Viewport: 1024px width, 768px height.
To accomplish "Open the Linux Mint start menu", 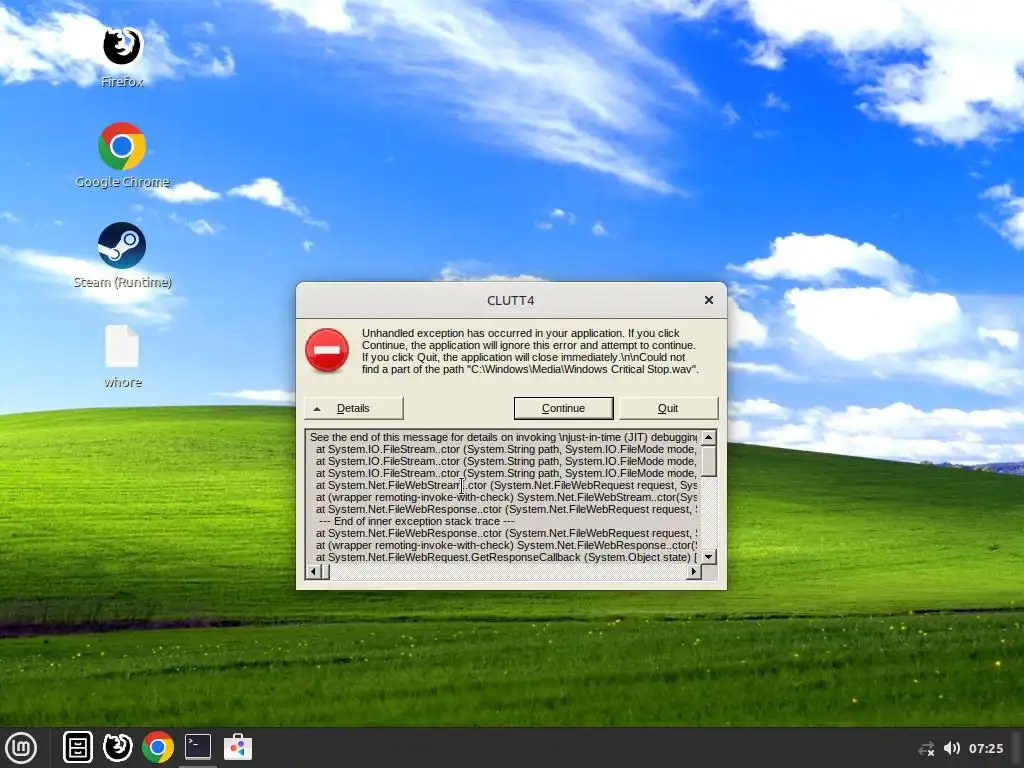I will pyautogui.click(x=22, y=748).
